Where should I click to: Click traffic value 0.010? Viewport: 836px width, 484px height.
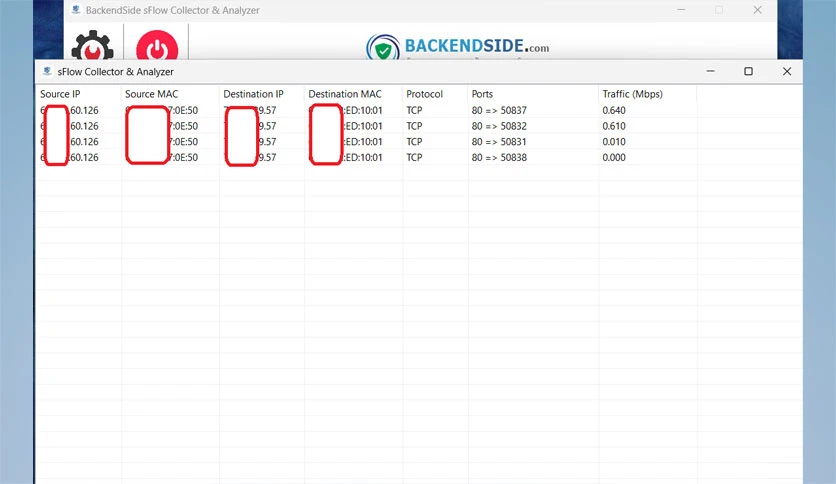(x=614, y=142)
